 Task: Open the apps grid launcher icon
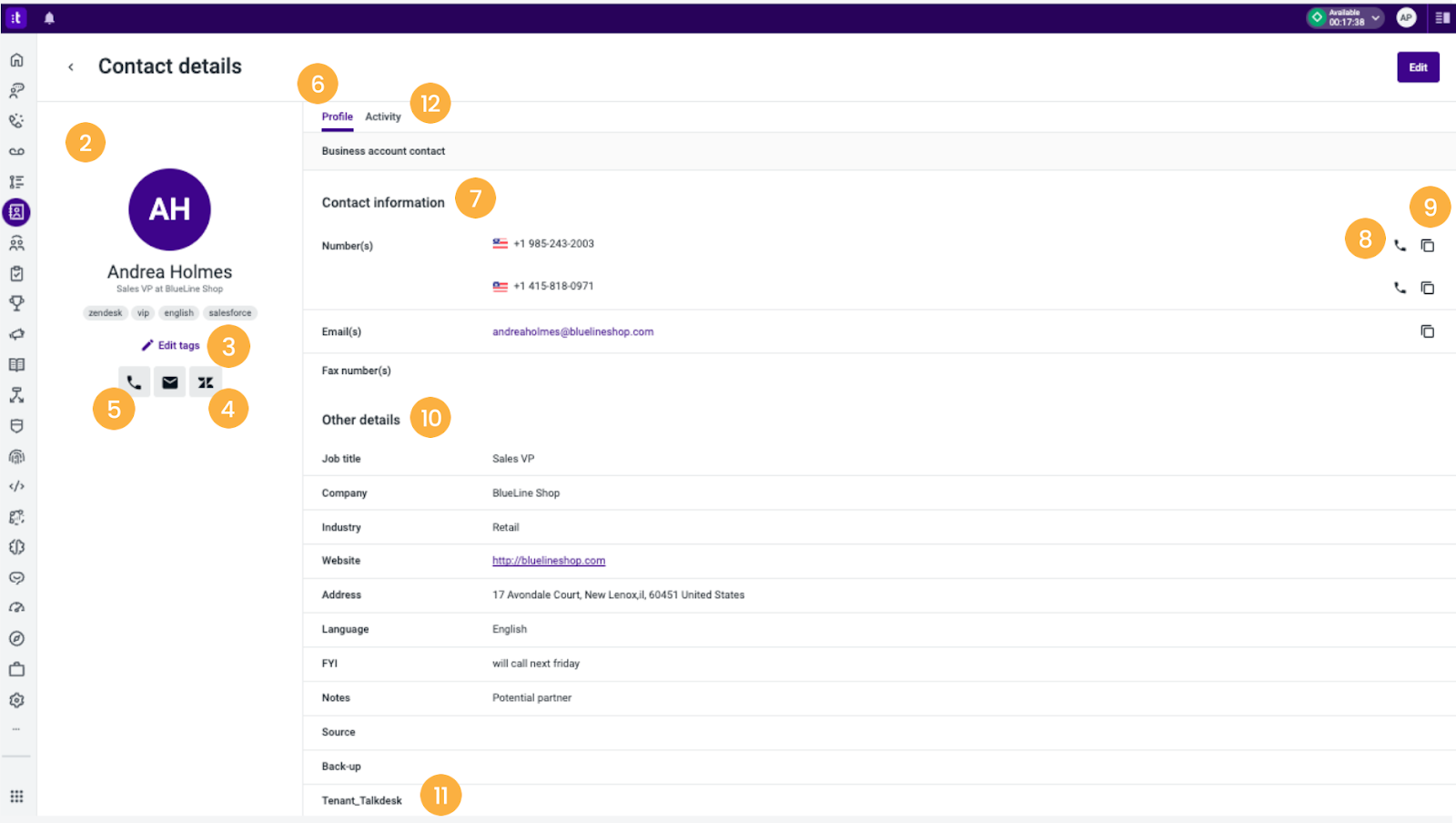click(x=16, y=796)
